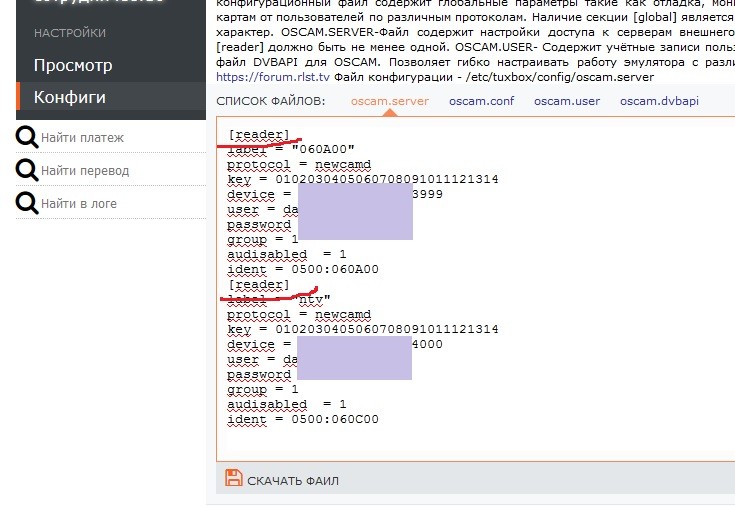Click the floppy disk download icon
Viewport: 735px width, 506px height.
234,479
